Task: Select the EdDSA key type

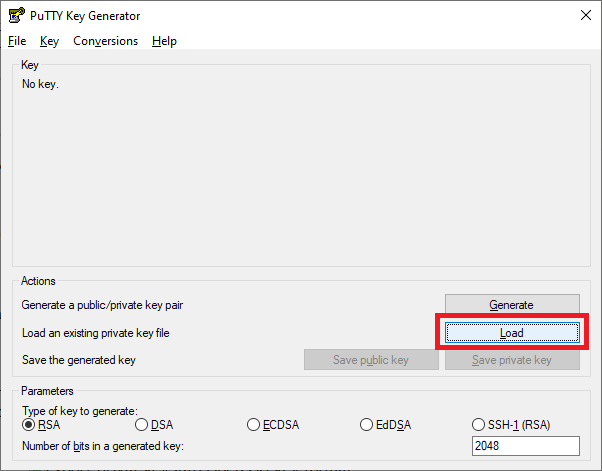Action: [385, 425]
